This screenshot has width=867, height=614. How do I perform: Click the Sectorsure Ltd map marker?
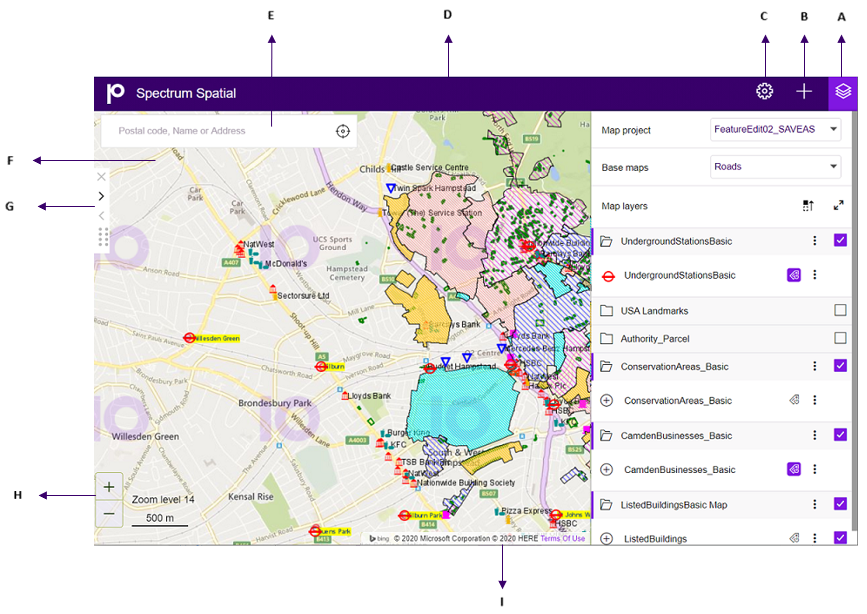coord(273,290)
